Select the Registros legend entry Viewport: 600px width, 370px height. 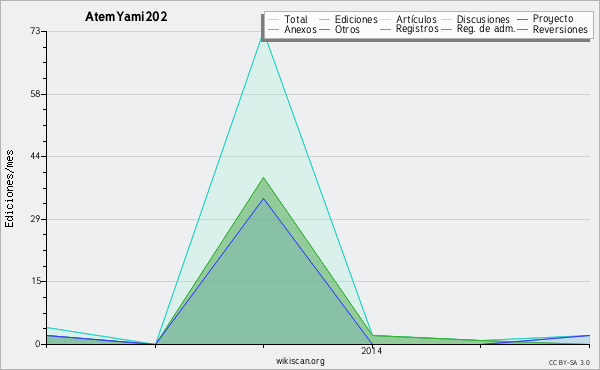pyautogui.click(x=409, y=29)
